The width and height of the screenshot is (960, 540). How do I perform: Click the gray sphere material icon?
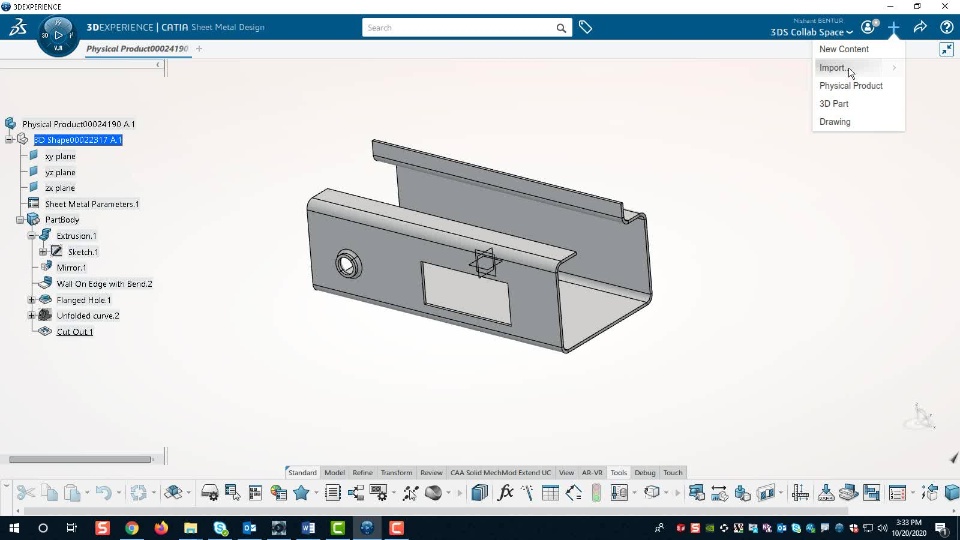tap(433, 492)
